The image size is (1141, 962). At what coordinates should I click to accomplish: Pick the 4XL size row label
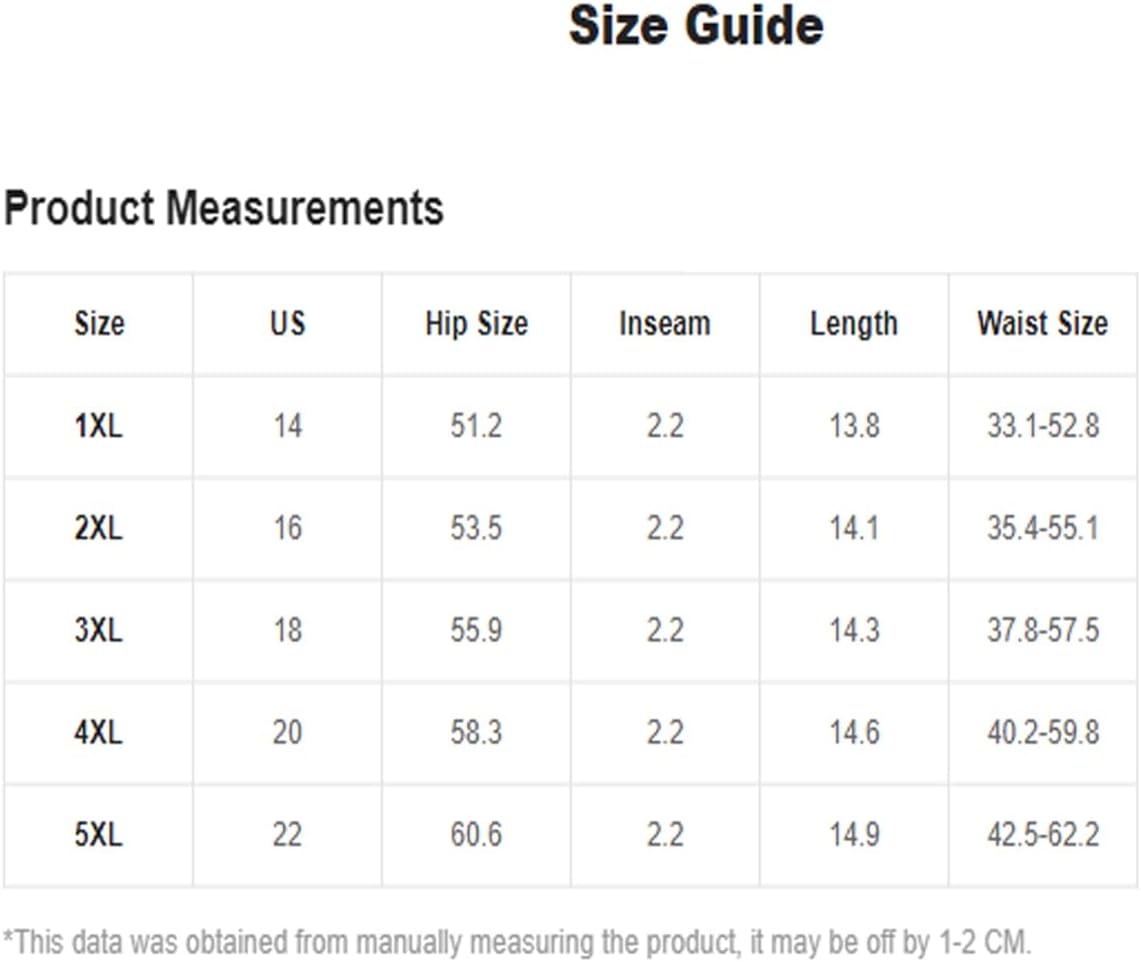point(99,733)
